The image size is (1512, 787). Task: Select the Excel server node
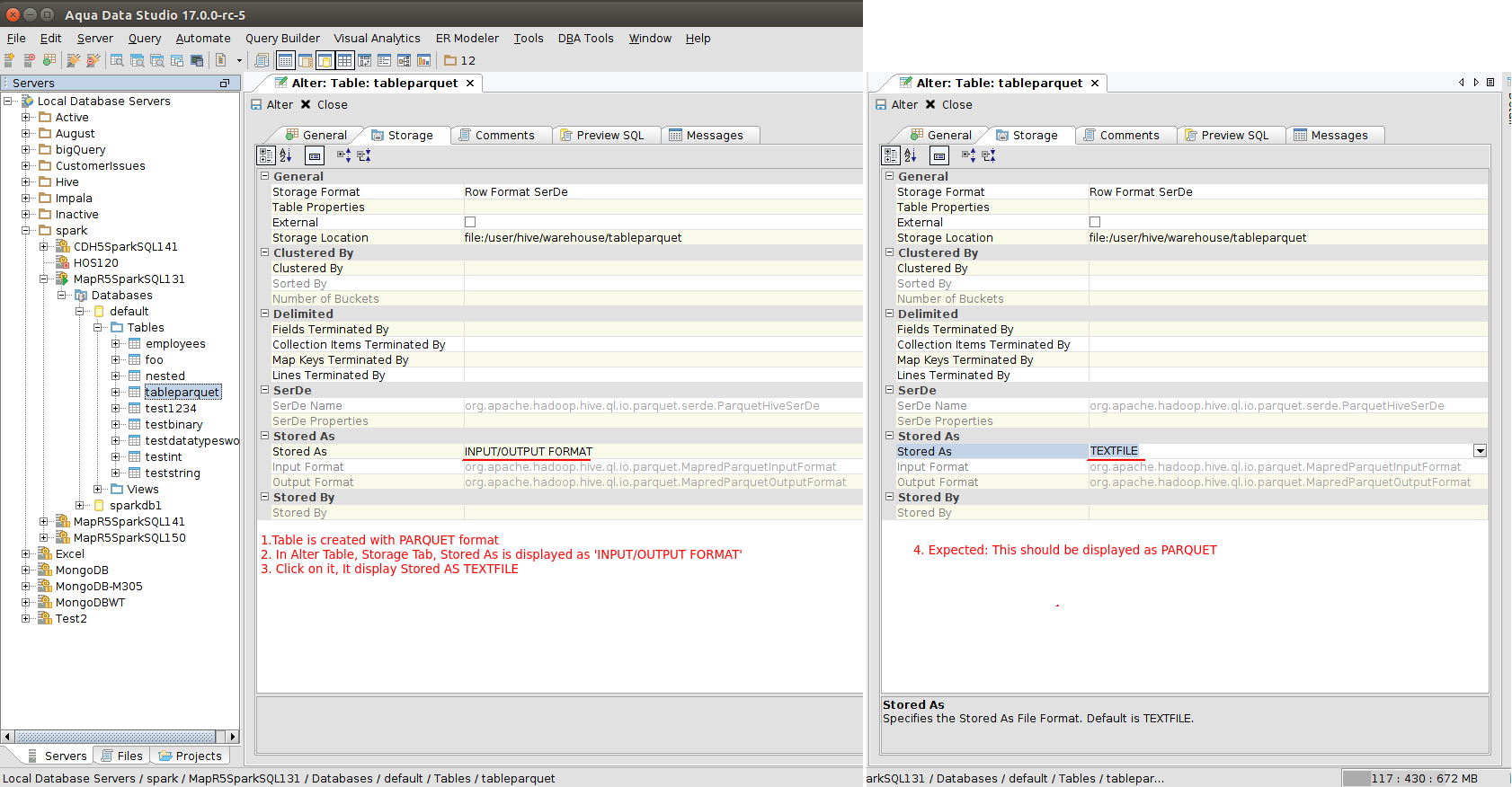point(69,553)
